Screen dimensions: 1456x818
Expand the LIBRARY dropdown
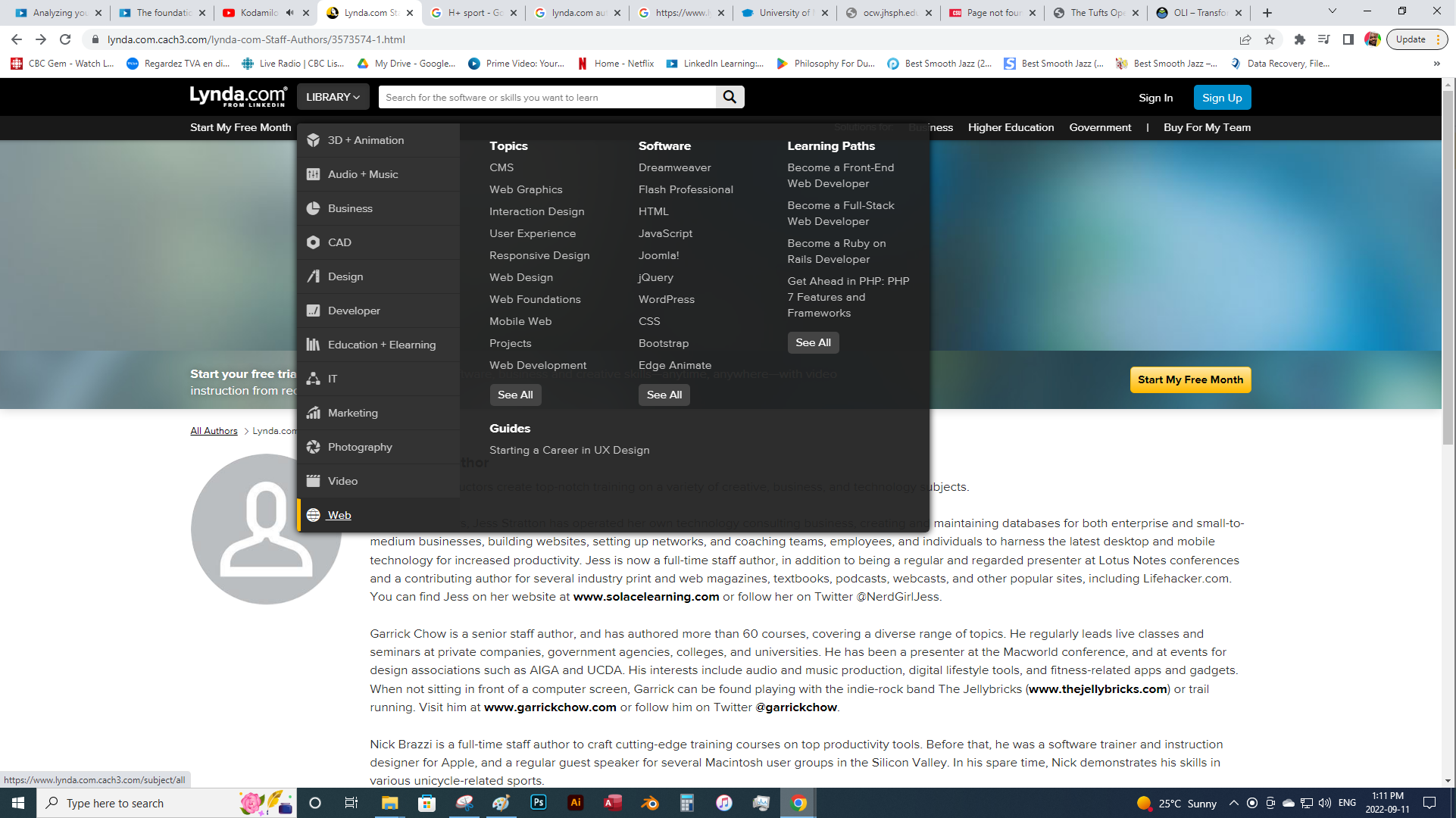tap(333, 97)
